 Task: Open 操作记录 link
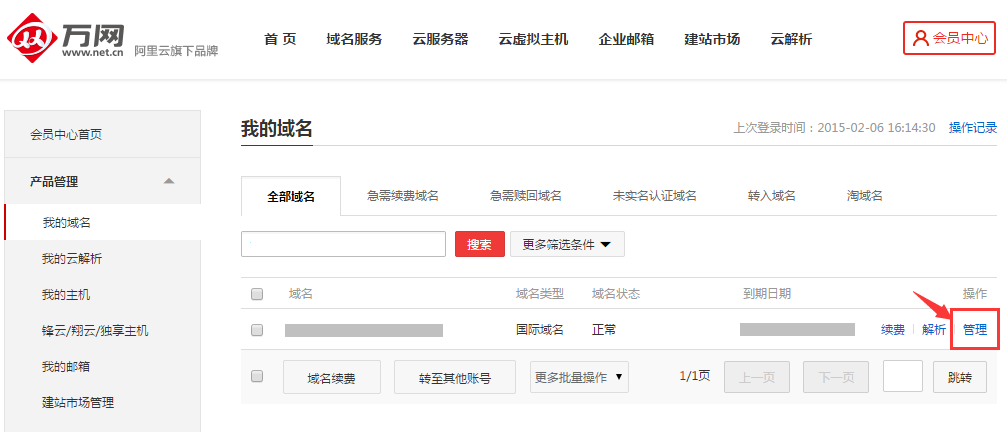coord(972,128)
